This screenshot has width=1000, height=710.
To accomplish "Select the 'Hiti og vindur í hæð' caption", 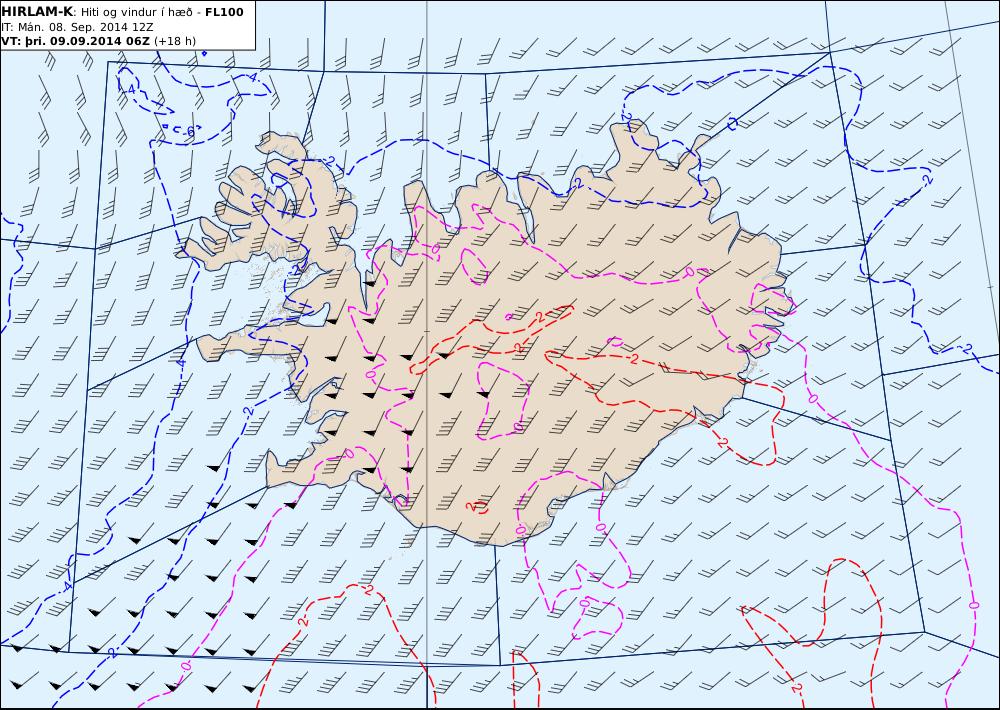I will pos(137,12).
